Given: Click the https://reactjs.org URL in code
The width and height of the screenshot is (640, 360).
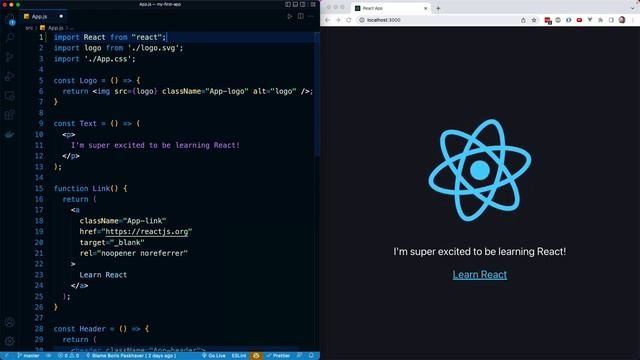Looking at the screenshot, I should 147,232.
